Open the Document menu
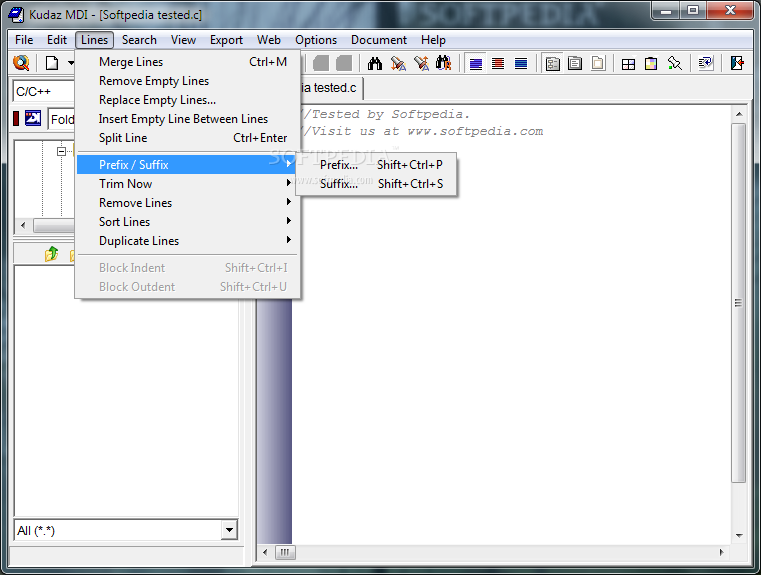The height and width of the screenshot is (575, 761). [x=379, y=40]
